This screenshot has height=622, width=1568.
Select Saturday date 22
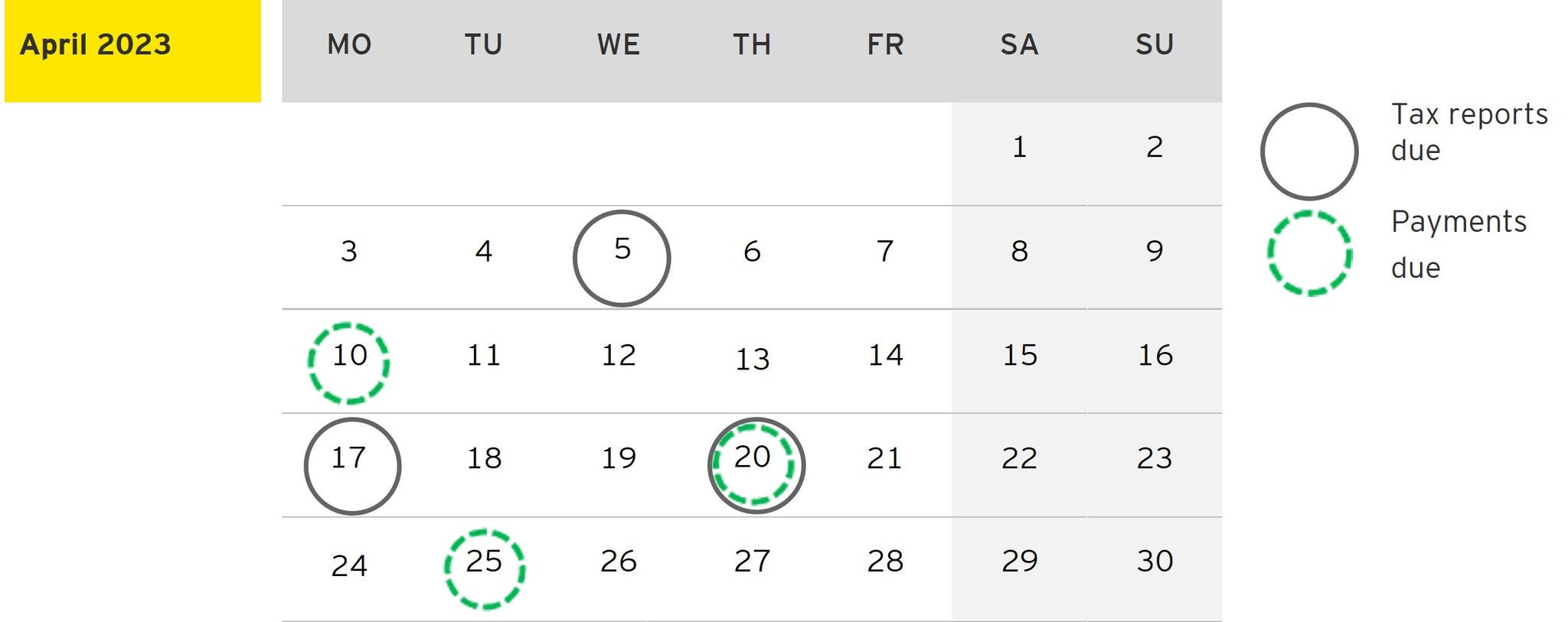click(1019, 458)
